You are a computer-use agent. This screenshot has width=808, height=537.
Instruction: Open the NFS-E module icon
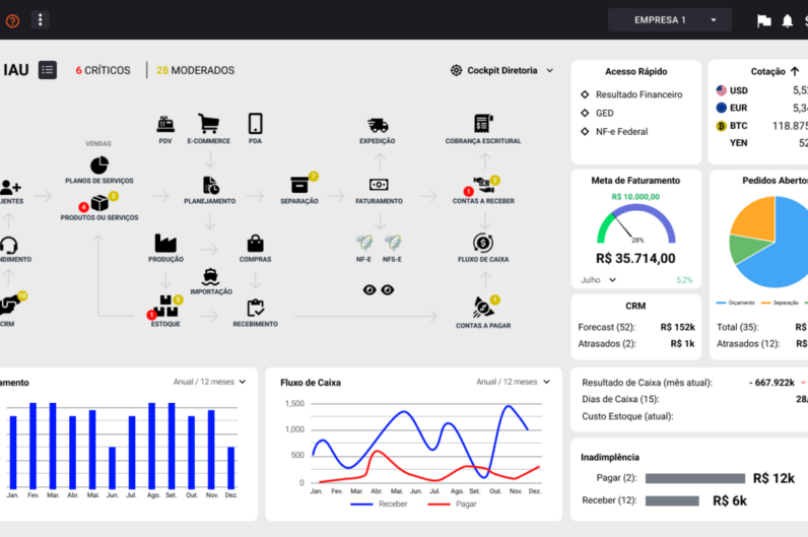(x=392, y=242)
